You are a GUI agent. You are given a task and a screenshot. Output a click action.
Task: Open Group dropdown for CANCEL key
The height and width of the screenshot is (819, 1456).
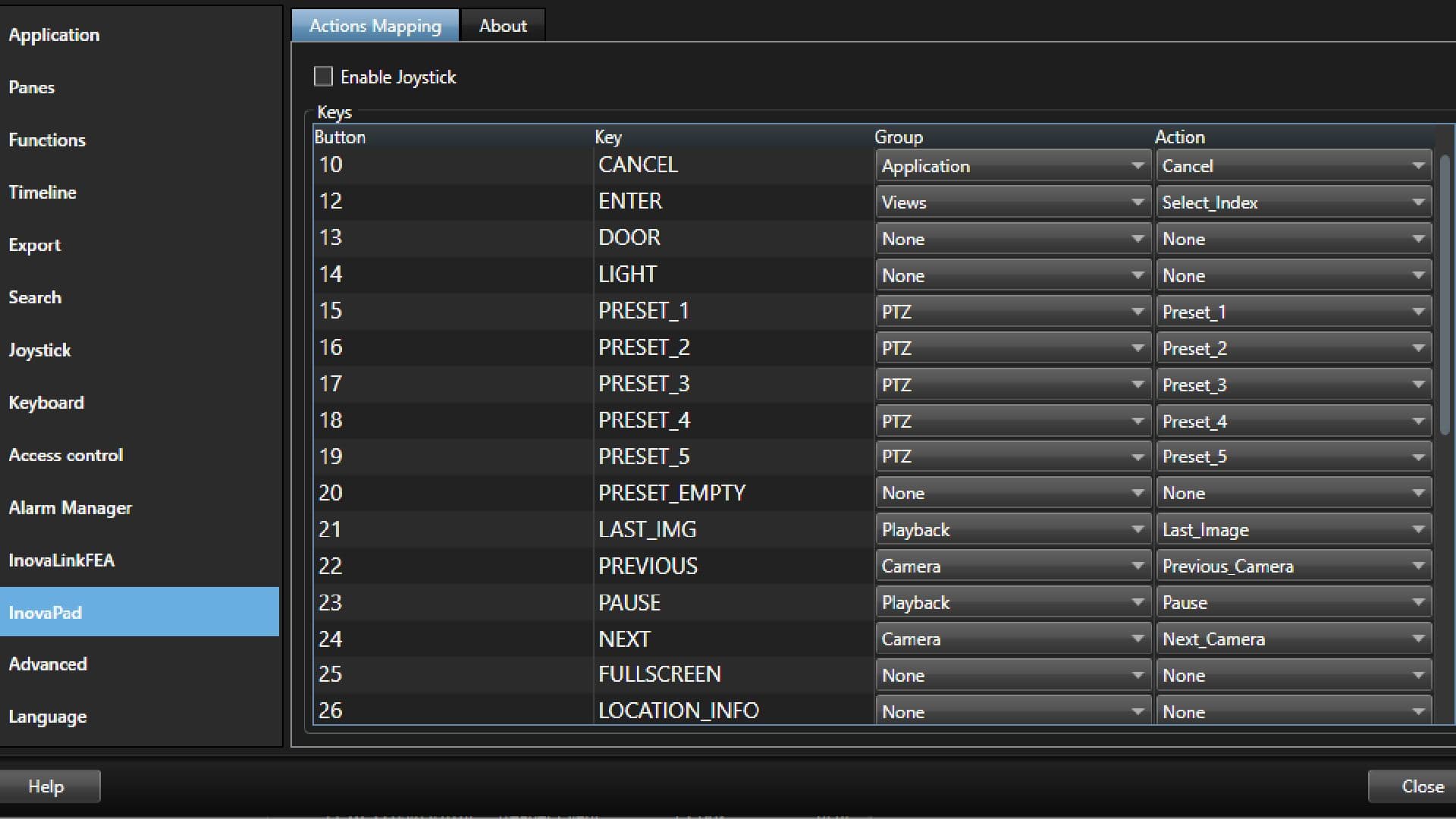click(1012, 166)
